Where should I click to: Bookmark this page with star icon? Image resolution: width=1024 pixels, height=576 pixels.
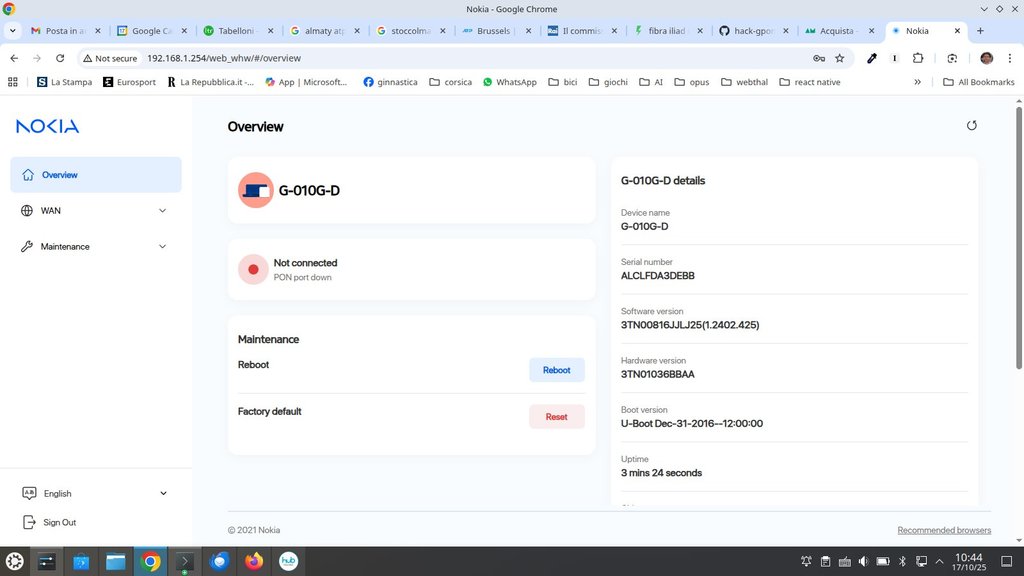click(840, 58)
